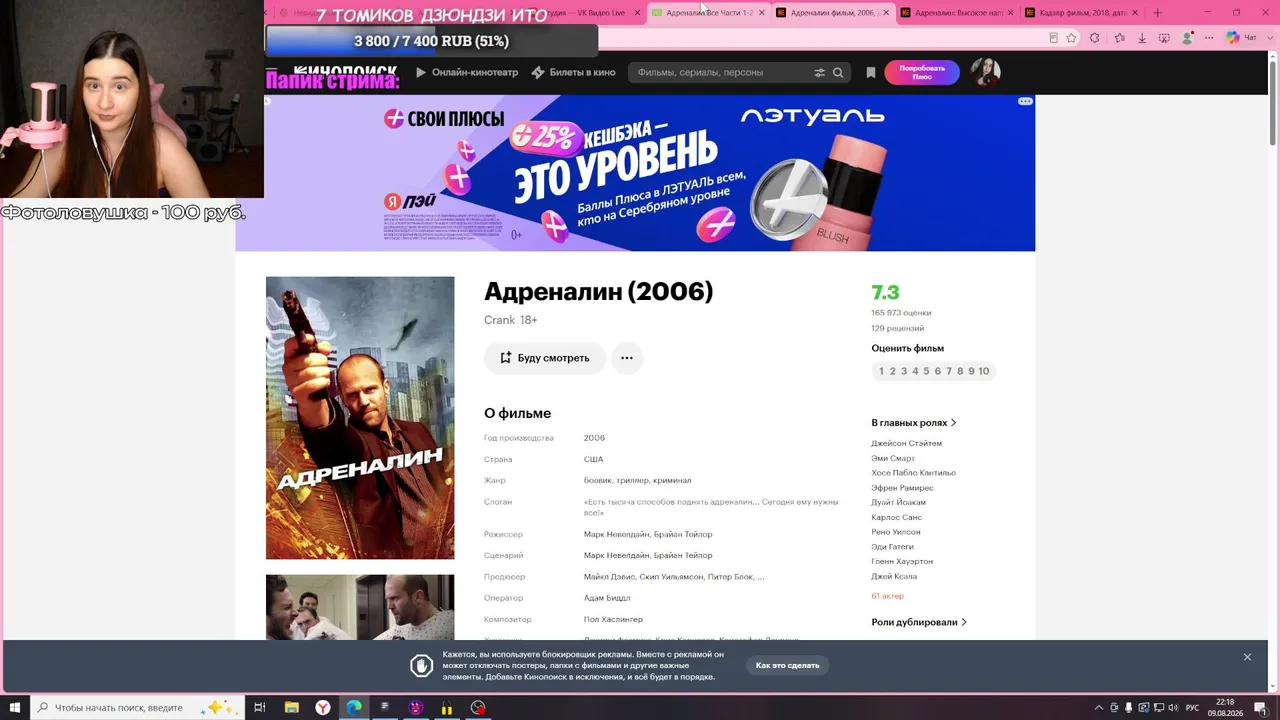Open the bookmarks ribbon icon in Kinopoisk header
This screenshot has height=720, width=1280.
pos(871,72)
